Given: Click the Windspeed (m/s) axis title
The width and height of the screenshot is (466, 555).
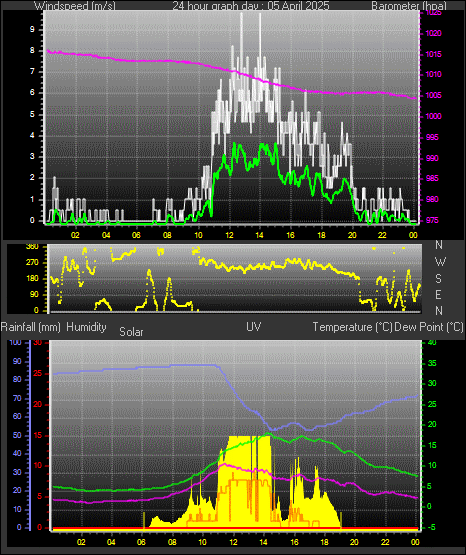Looking at the screenshot, I should click(75, 5).
